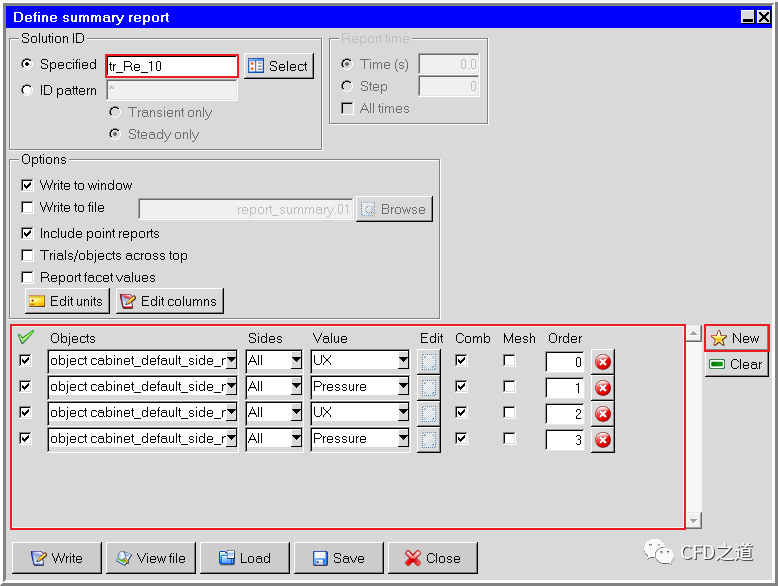Uncheck enable box for Order 3 row
Viewport: 778px width, 586px height.
[x=25, y=438]
